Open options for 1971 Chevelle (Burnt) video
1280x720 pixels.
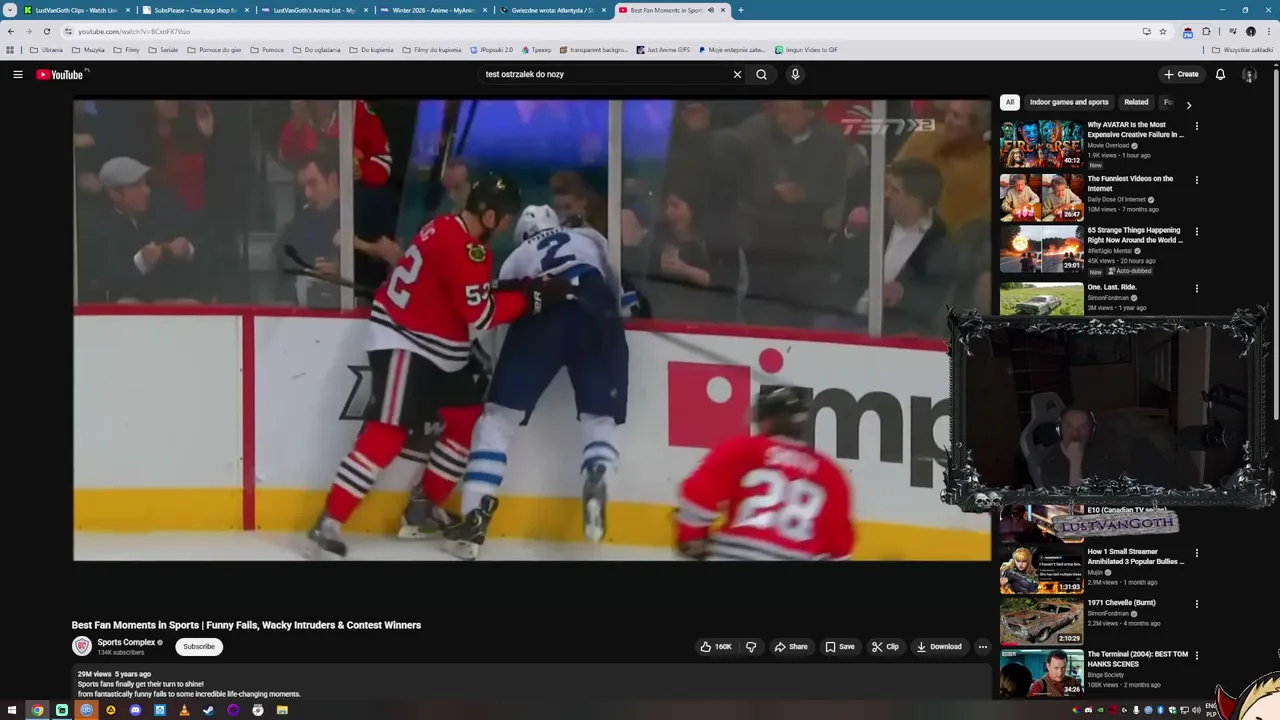click(x=1196, y=604)
